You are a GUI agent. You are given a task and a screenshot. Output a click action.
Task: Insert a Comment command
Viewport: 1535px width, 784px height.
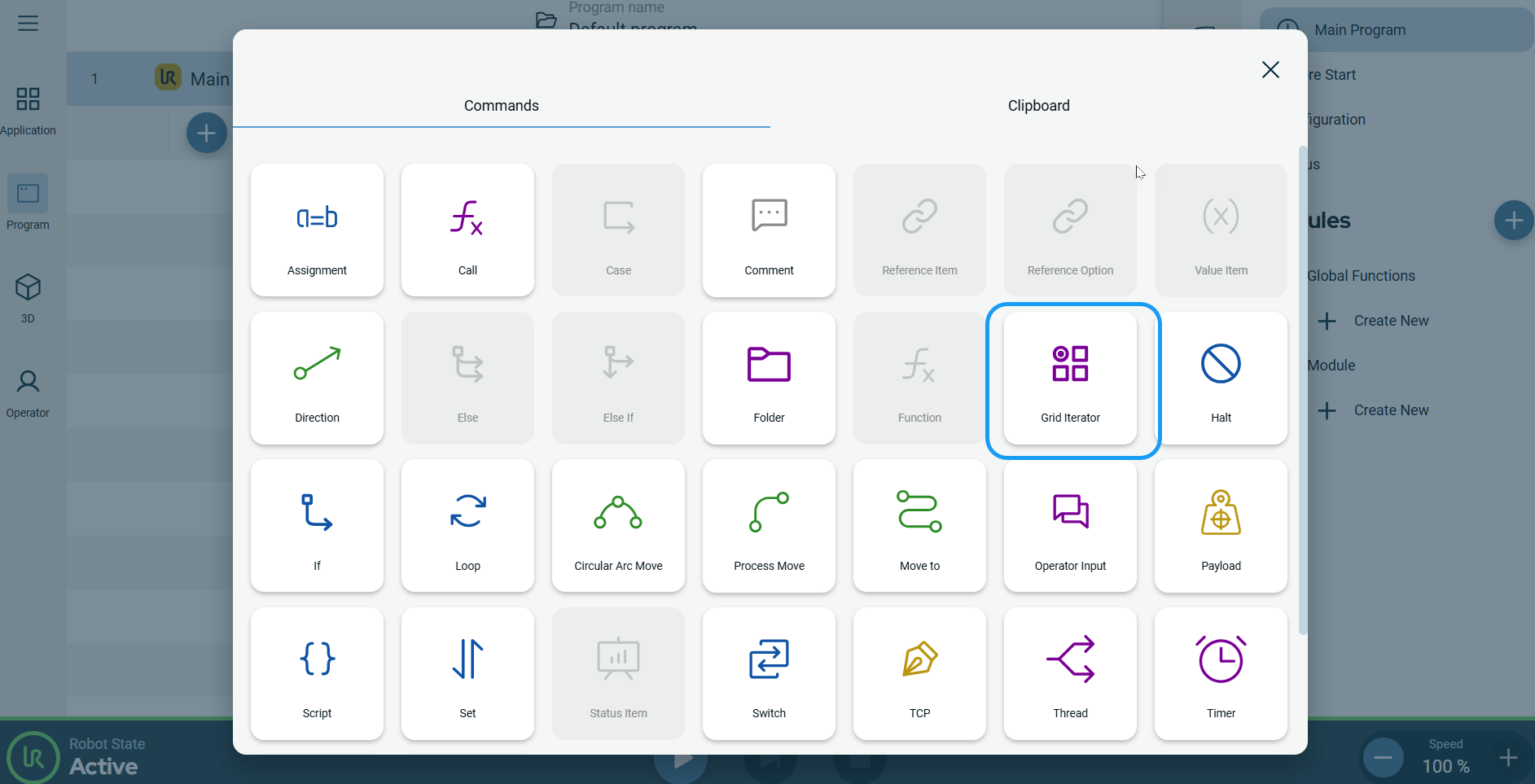769,230
